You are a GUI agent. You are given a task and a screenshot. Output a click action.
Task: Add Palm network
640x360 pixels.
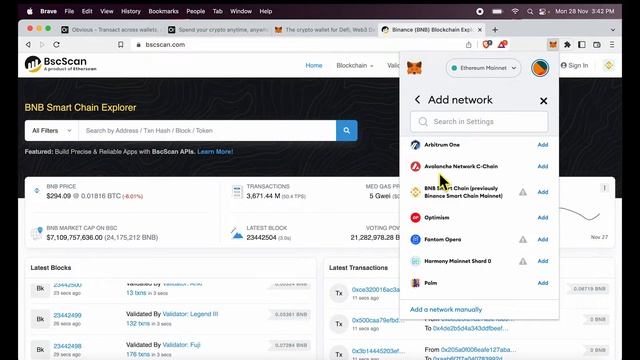[542, 283]
